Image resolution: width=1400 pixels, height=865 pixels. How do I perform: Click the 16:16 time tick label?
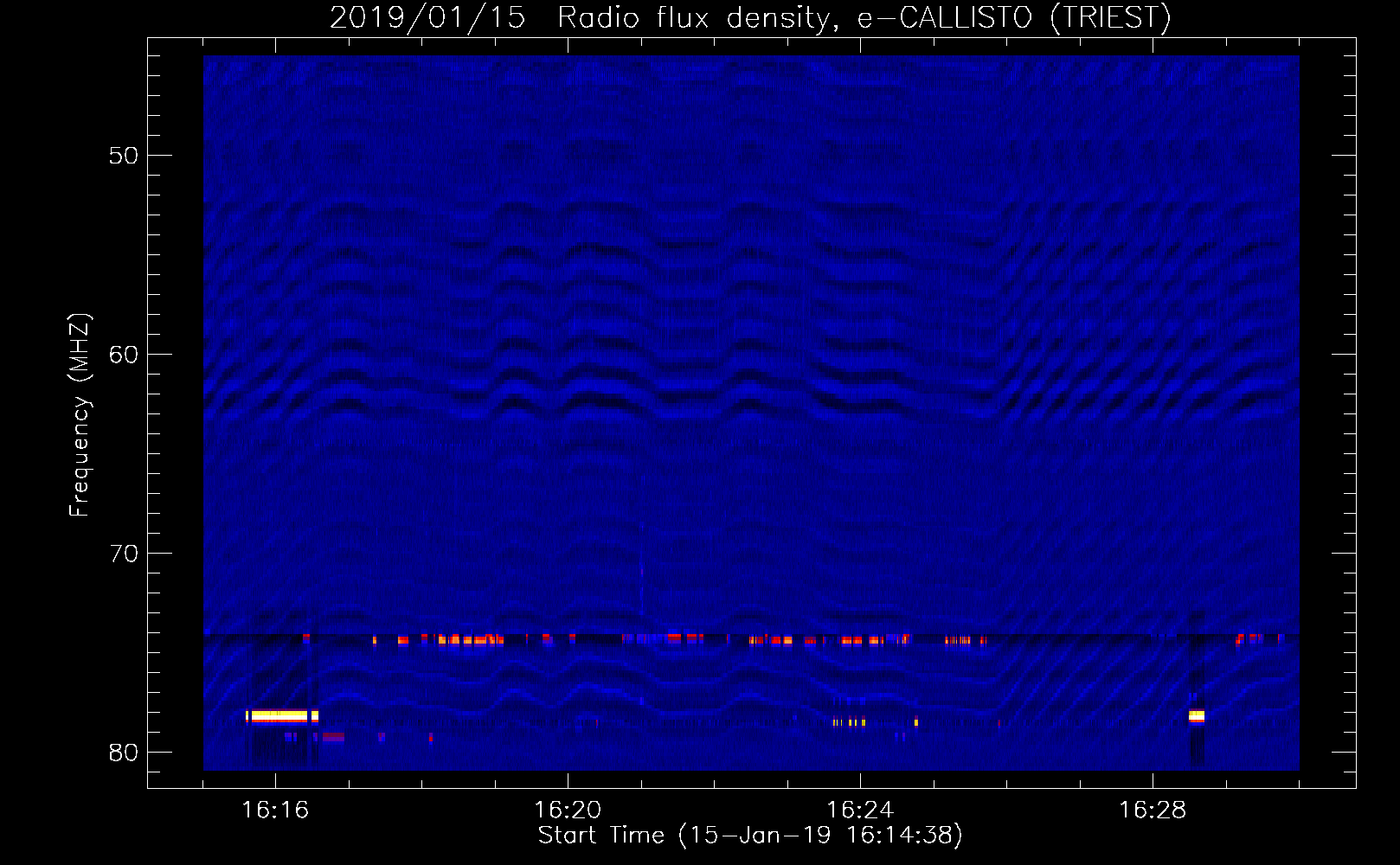click(x=275, y=811)
